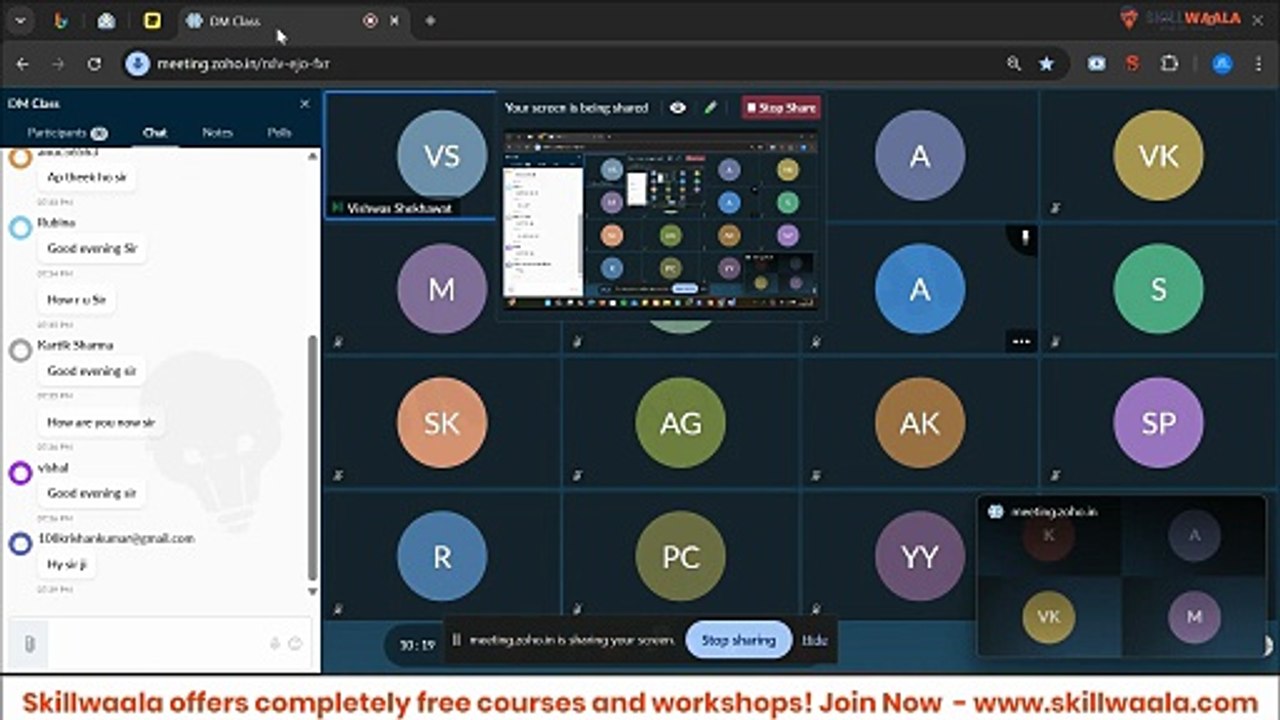Open the camera extension icon
Image resolution: width=1280 pixels, height=720 pixels.
click(1097, 64)
